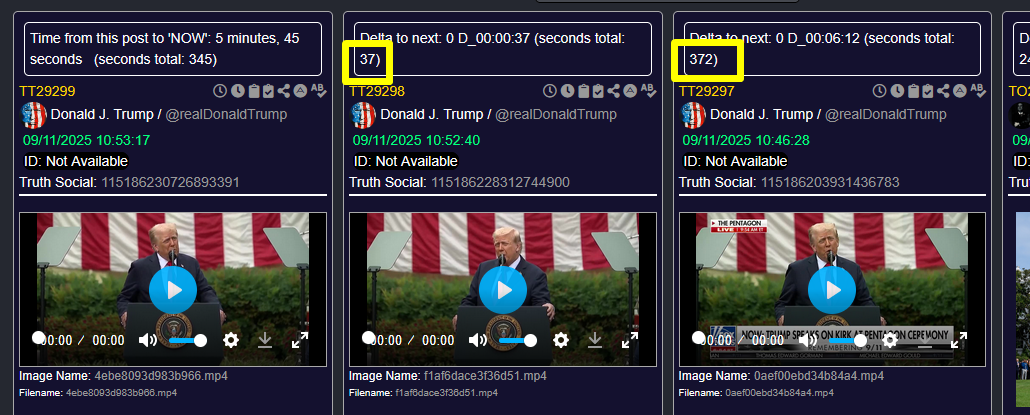Click the circled triangle icon on post TT29297
Screen dimensions: 1030x415
(x=960, y=91)
